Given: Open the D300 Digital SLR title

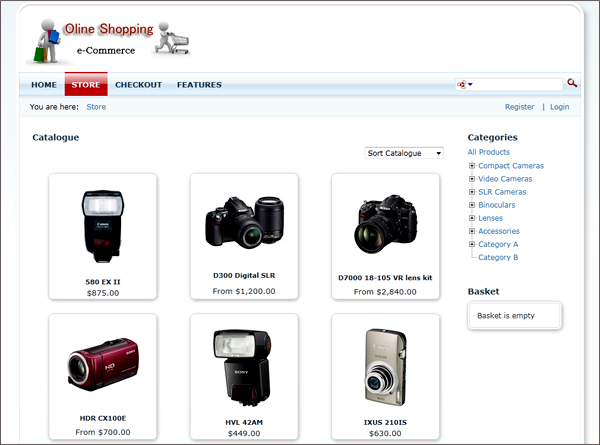Looking at the screenshot, I should pyautogui.click(x=244, y=275).
